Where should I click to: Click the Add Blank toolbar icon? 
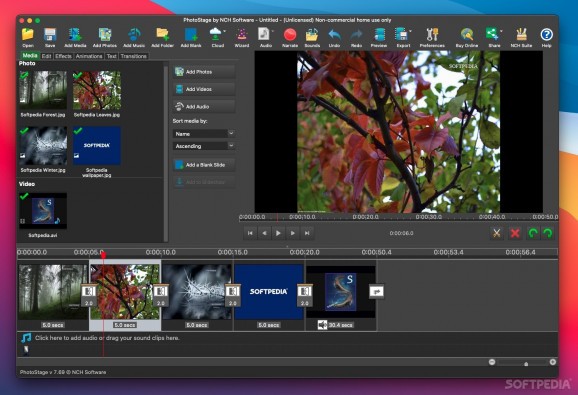point(191,37)
